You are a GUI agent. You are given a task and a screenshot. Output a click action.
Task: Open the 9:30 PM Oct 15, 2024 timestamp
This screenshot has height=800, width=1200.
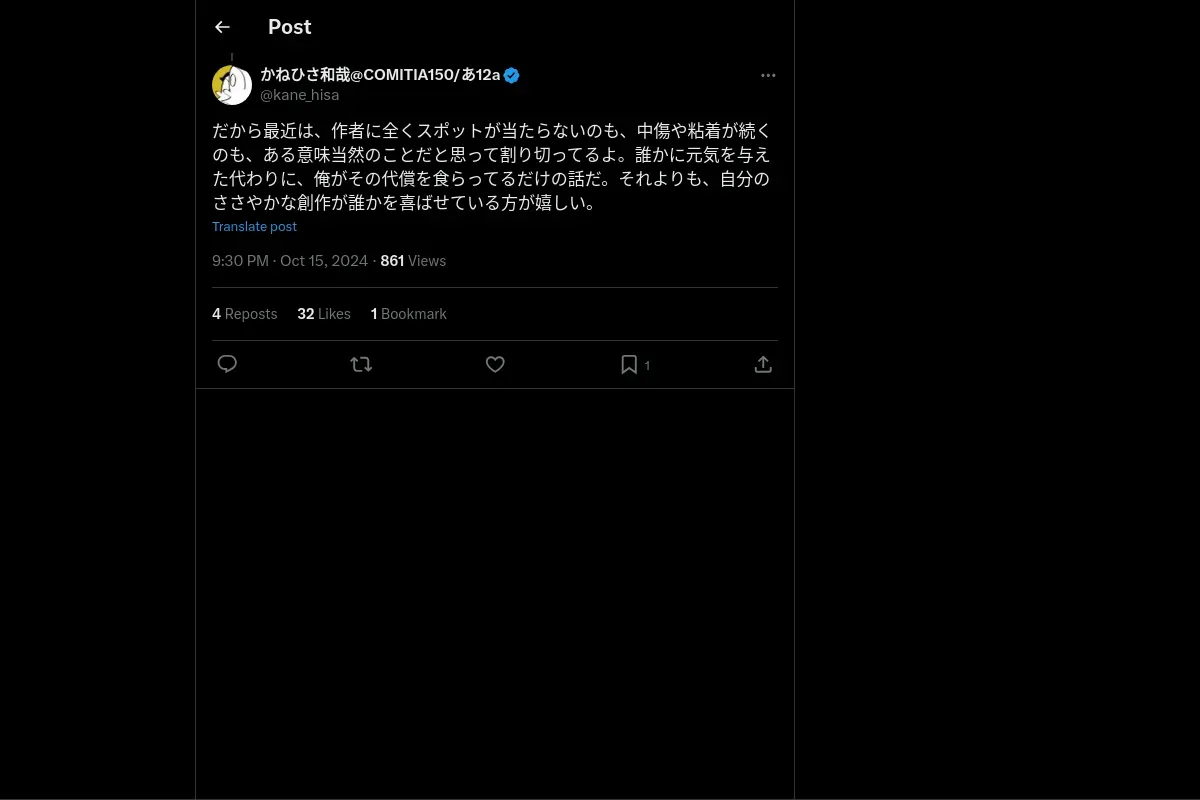[290, 261]
